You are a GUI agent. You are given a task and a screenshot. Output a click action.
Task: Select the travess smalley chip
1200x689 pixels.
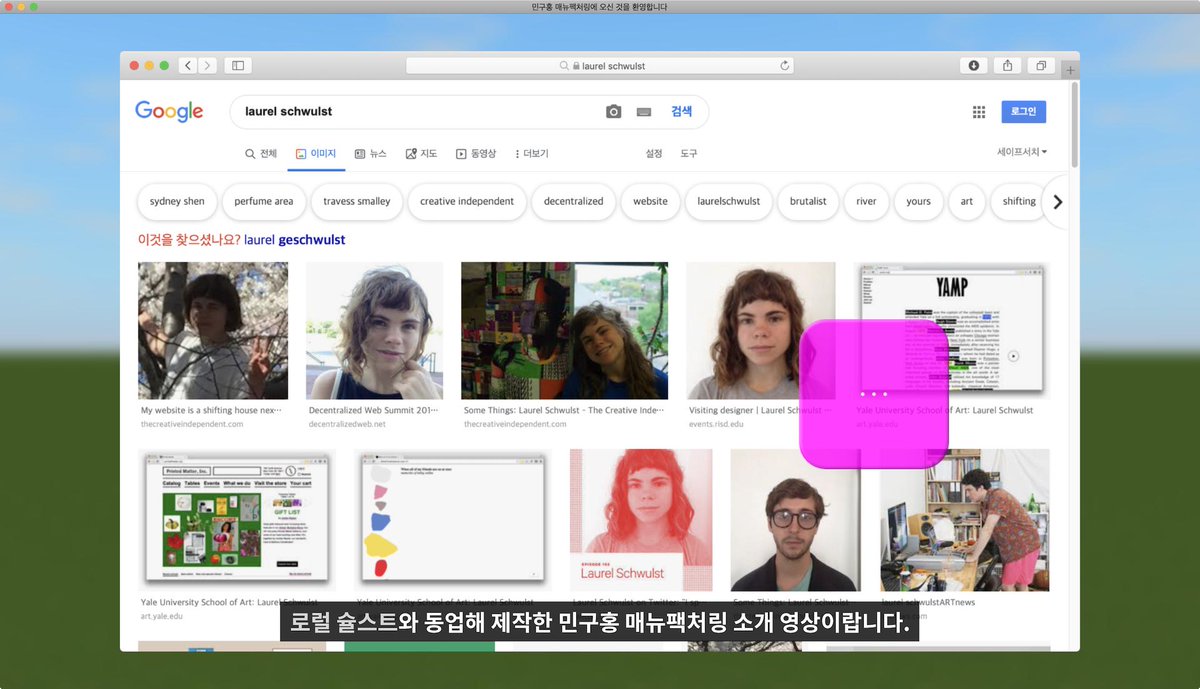point(357,201)
